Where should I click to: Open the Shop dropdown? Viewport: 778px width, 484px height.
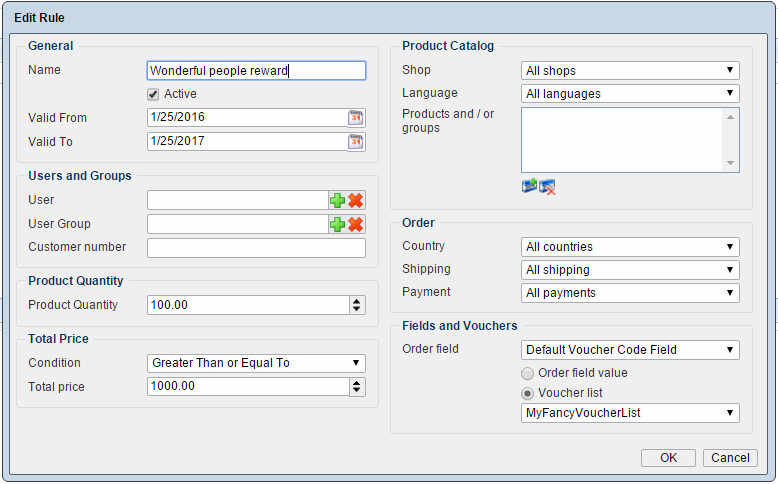tap(630, 71)
